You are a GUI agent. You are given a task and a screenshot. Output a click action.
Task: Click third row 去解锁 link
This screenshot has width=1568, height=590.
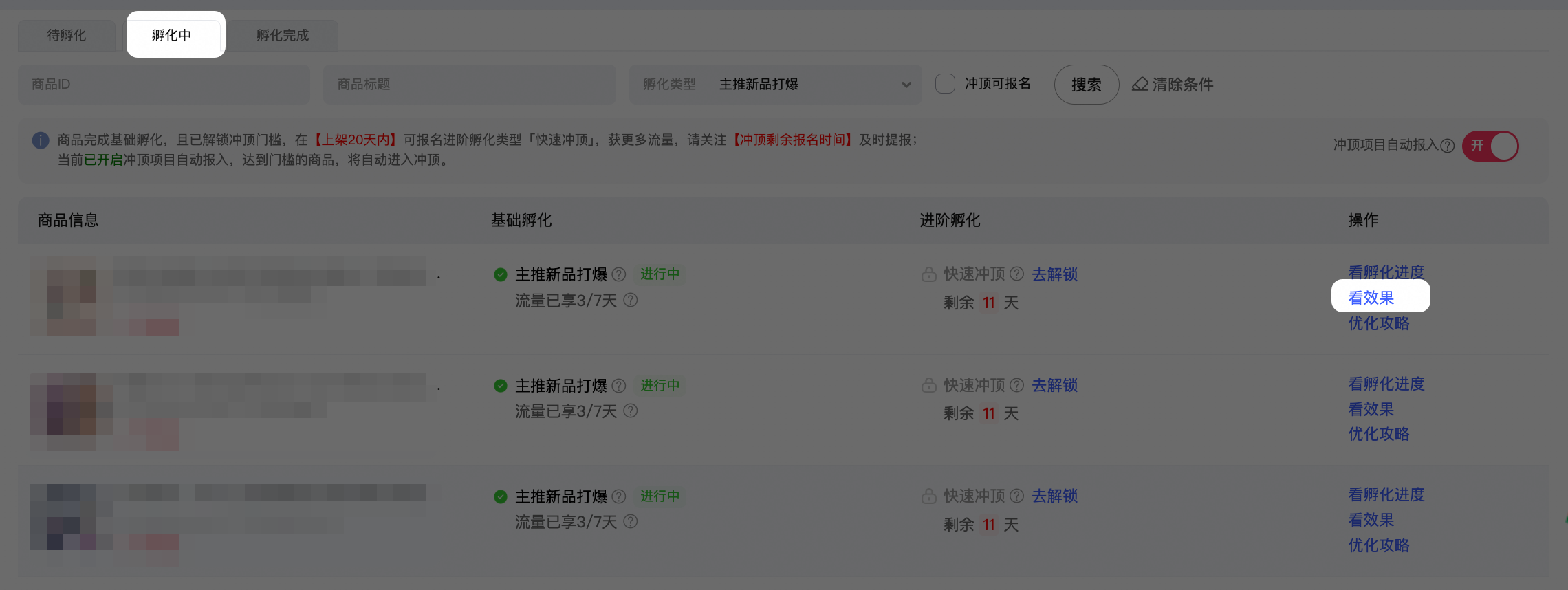1055,496
